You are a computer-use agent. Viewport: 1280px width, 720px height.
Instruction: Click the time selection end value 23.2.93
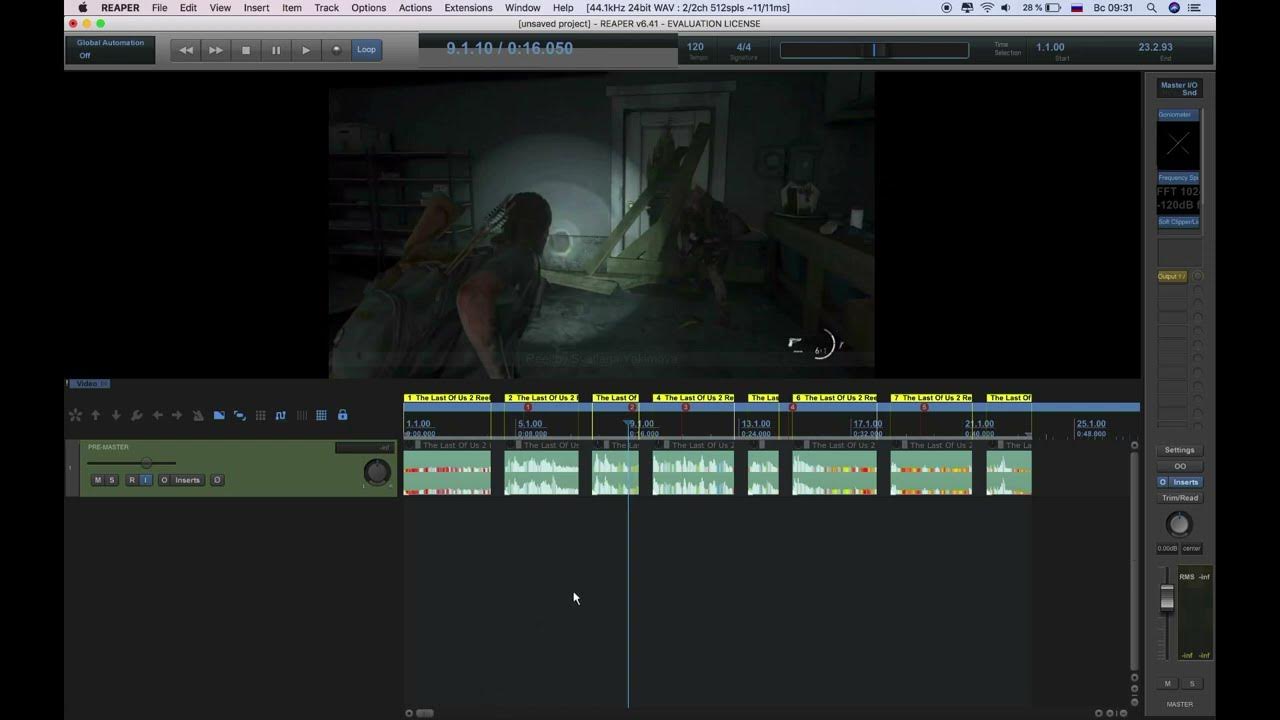pos(1155,47)
